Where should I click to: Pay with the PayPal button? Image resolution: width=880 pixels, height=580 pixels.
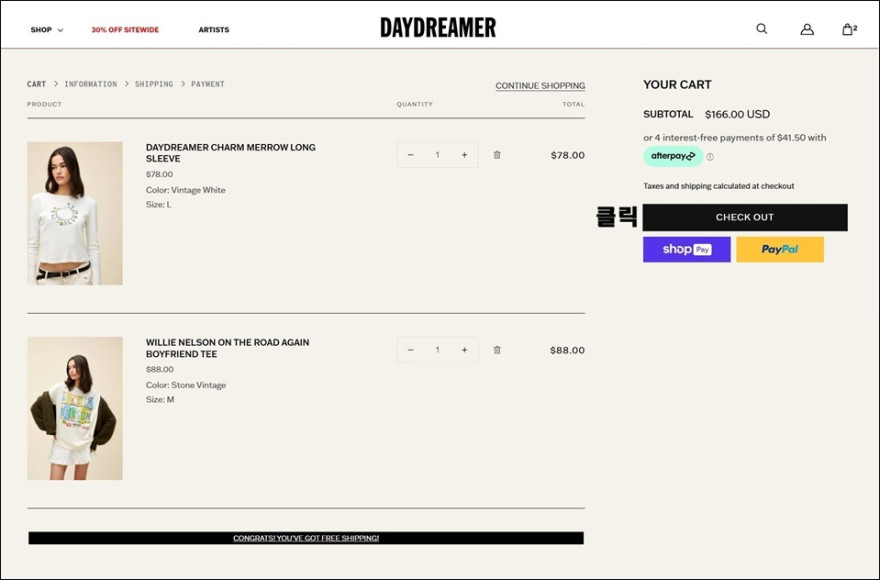pos(780,249)
